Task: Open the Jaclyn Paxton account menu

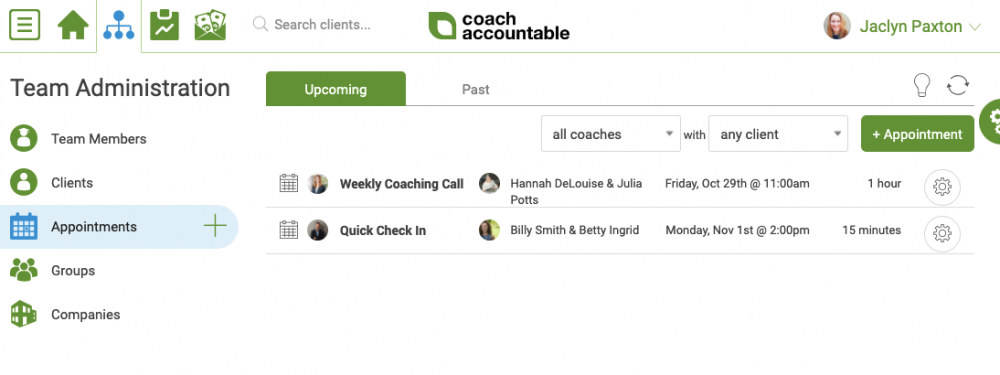Action: tap(902, 26)
